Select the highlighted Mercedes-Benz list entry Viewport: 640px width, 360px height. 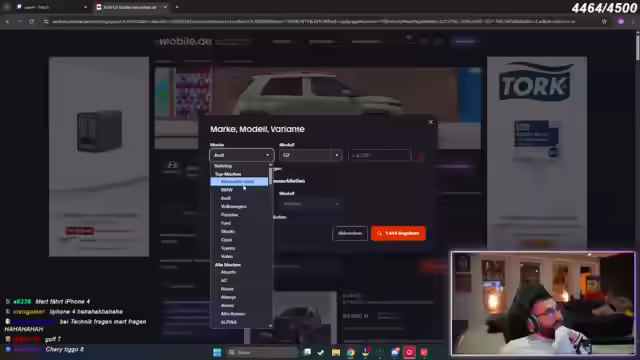coord(239,182)
